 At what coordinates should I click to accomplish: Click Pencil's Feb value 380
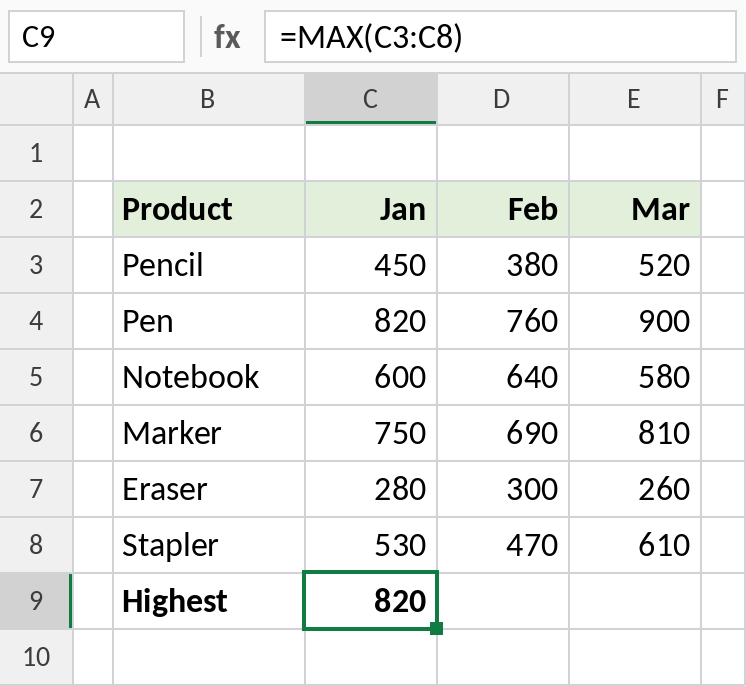(x=503, y=265)
